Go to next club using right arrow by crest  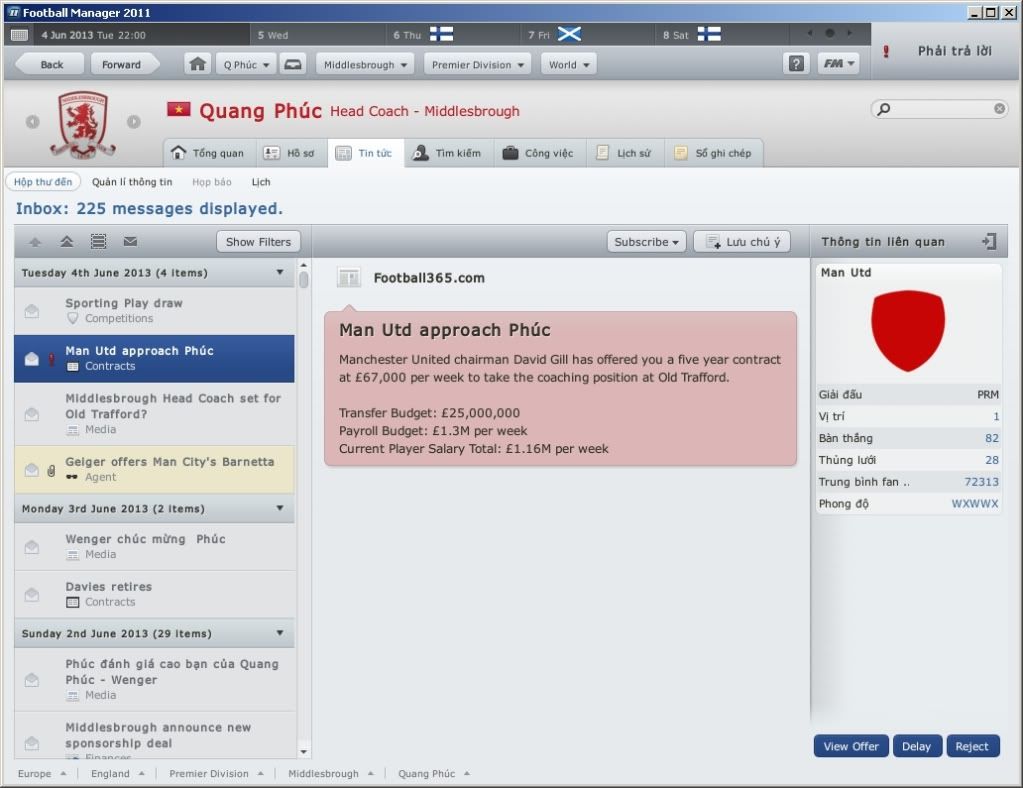tap(134, 121)
